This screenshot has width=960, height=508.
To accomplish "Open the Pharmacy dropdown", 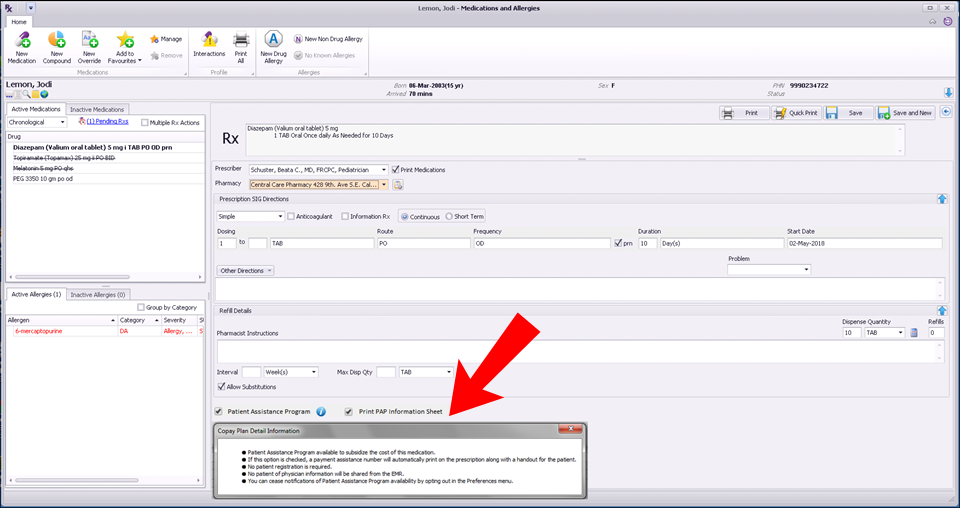I will point(384,184).
